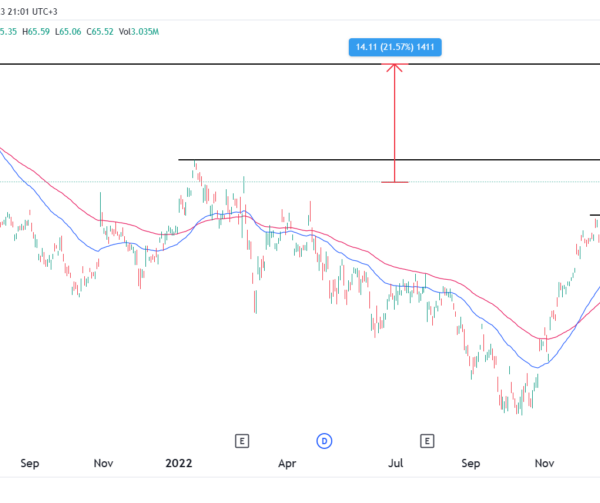This screenshot has height=503, width=600.
Task: Click the close value C65.52
Action: click(x=100, y=32)
